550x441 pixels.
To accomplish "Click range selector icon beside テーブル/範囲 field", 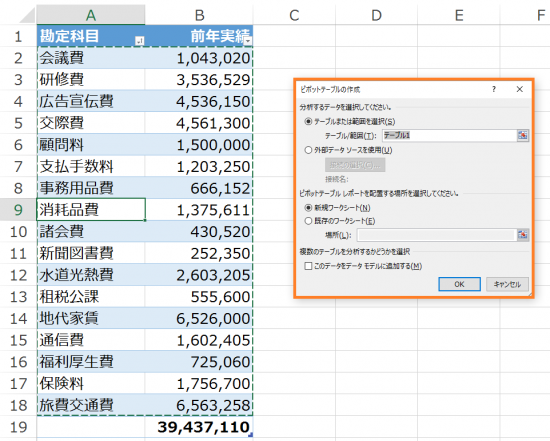I will [522, 135].
